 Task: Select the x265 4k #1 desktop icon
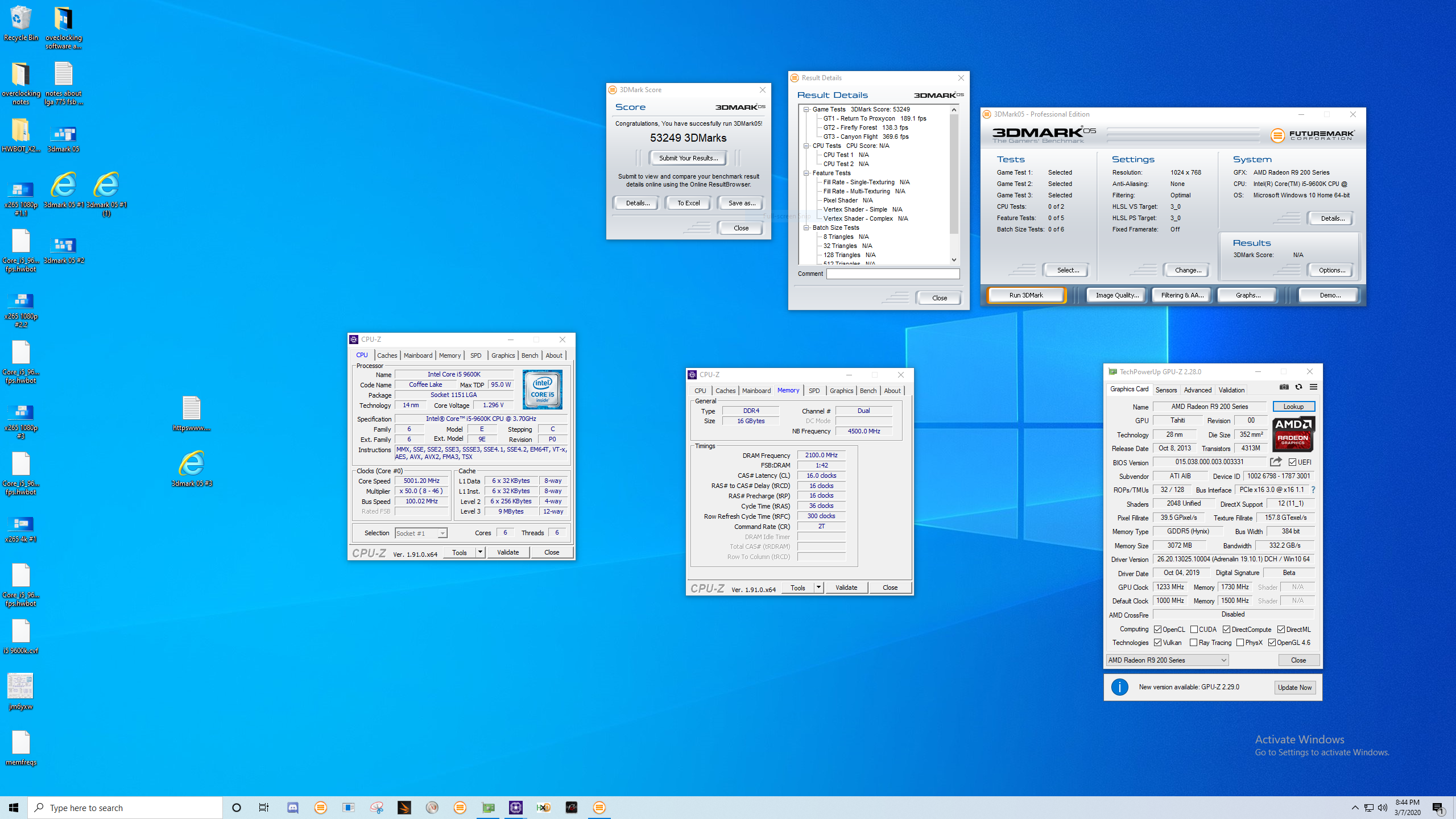(x=21, y=529)
